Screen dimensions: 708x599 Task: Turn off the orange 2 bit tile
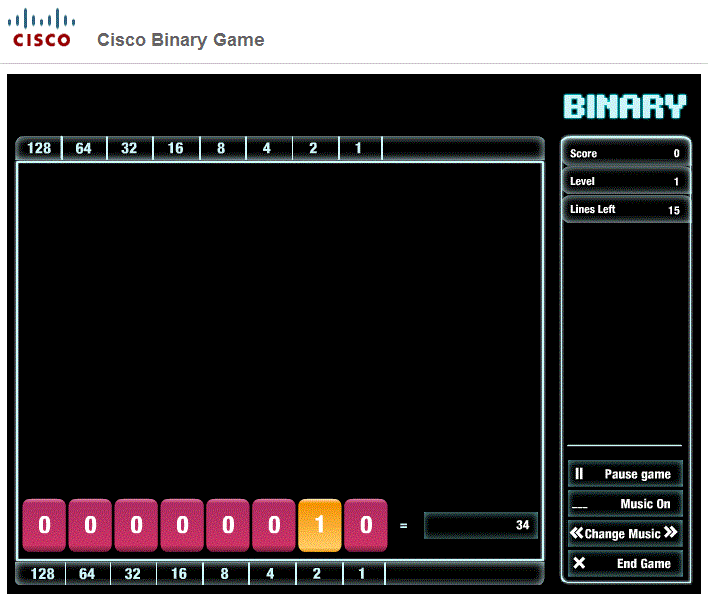tap(320, 525)
